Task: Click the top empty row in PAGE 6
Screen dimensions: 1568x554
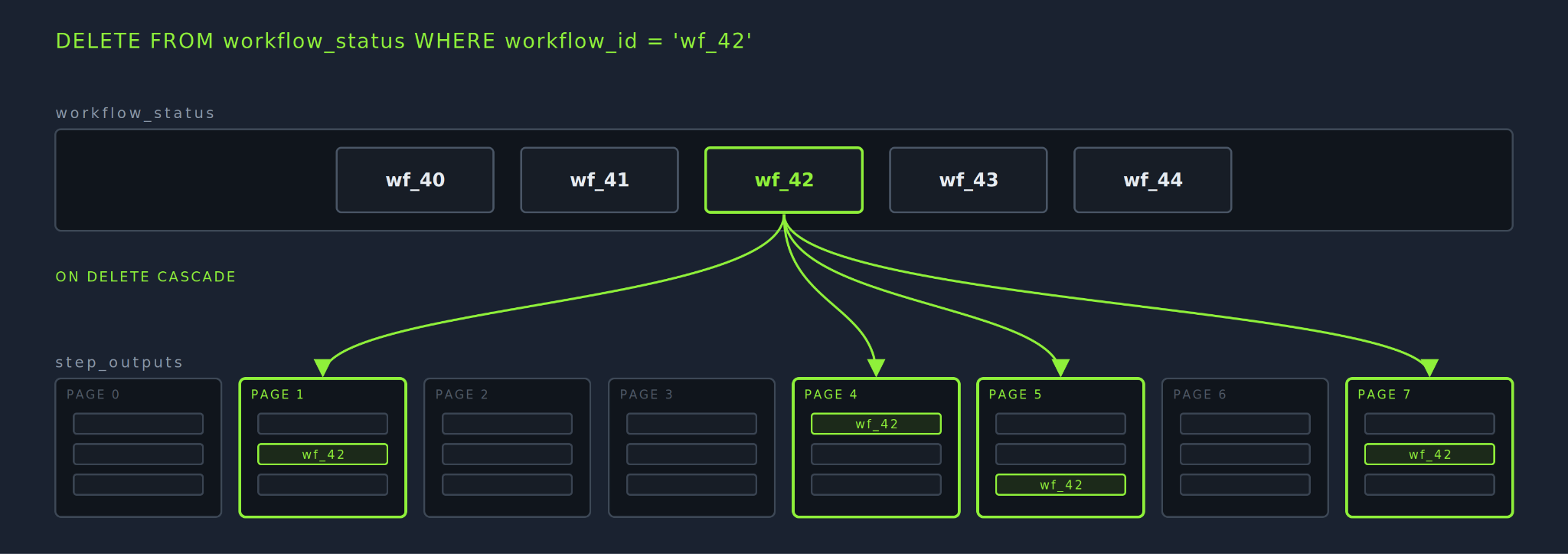Action: 1246,424
